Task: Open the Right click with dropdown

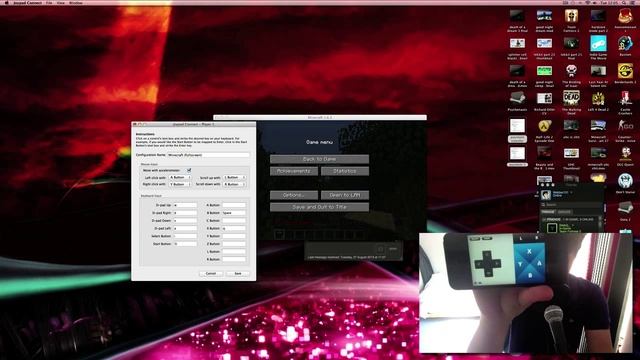Action: coord(180,184)
